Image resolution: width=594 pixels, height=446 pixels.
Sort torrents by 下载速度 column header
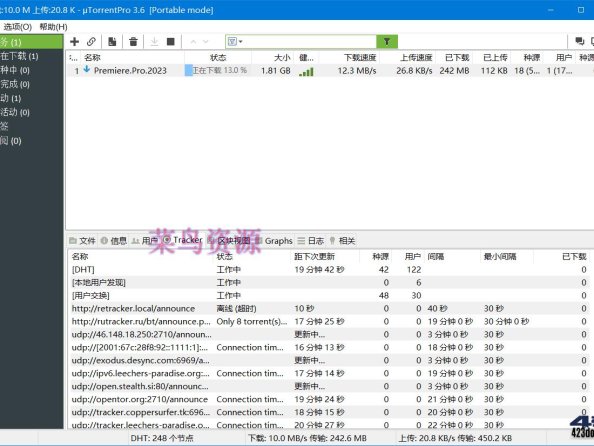pos(349,58)
